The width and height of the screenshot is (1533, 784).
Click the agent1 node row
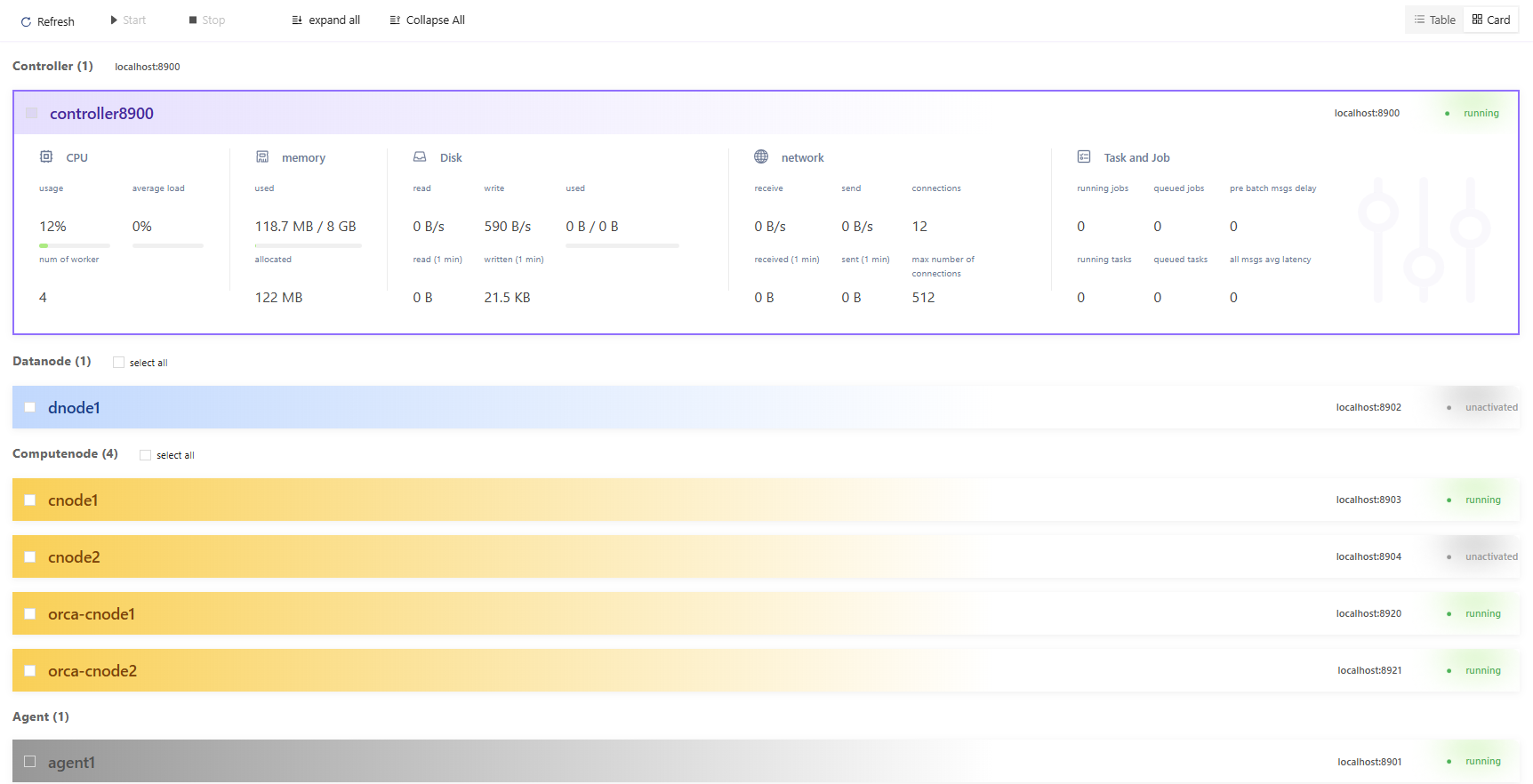pos(622,762)
